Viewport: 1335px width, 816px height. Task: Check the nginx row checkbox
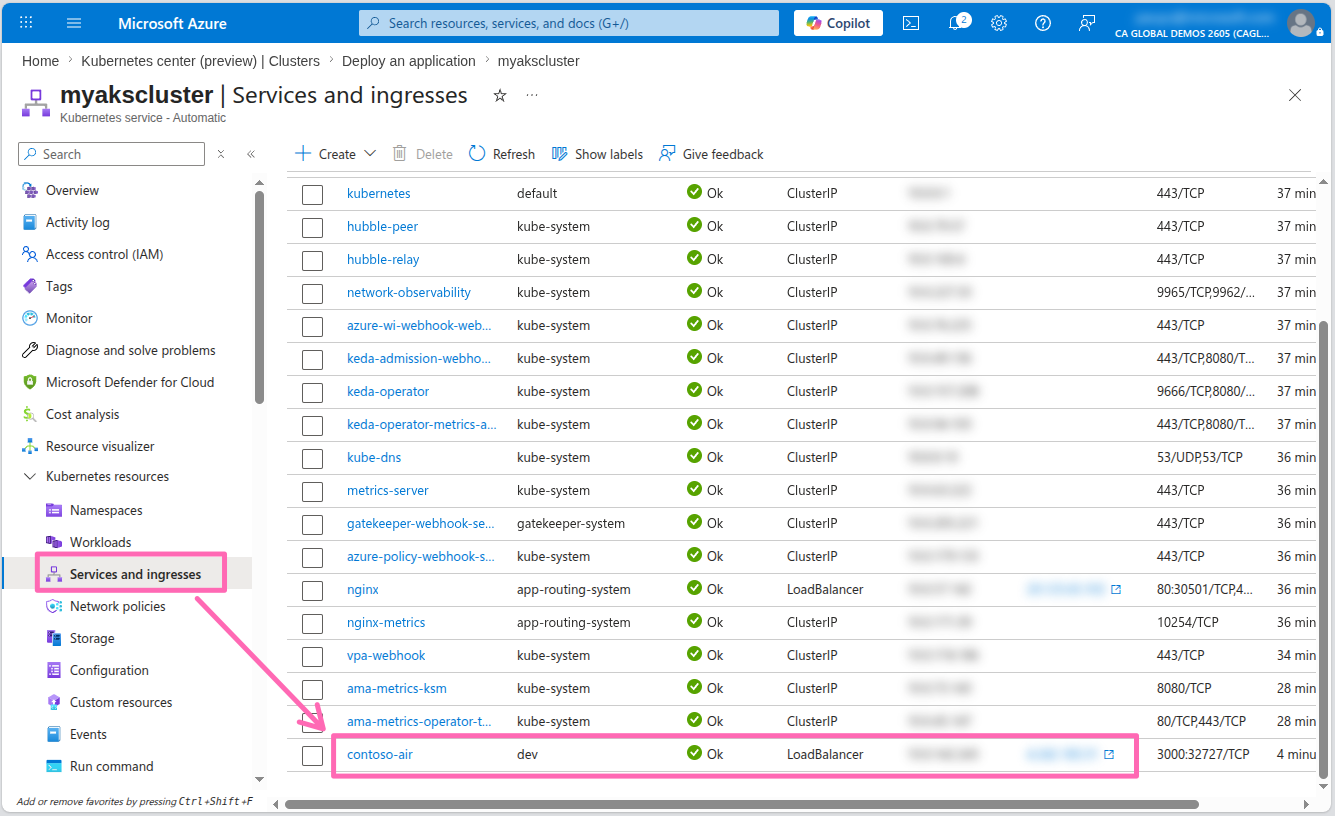312,590
